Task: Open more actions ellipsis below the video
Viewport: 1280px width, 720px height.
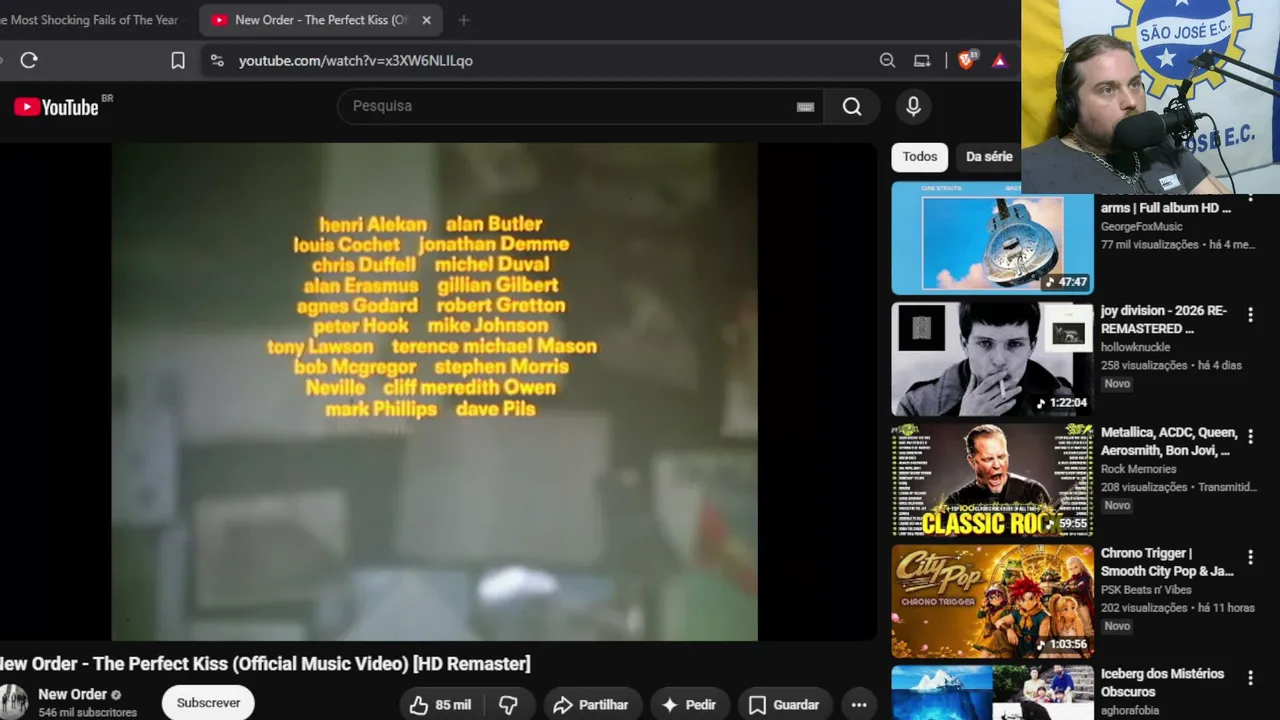Action: click(859, 704)
